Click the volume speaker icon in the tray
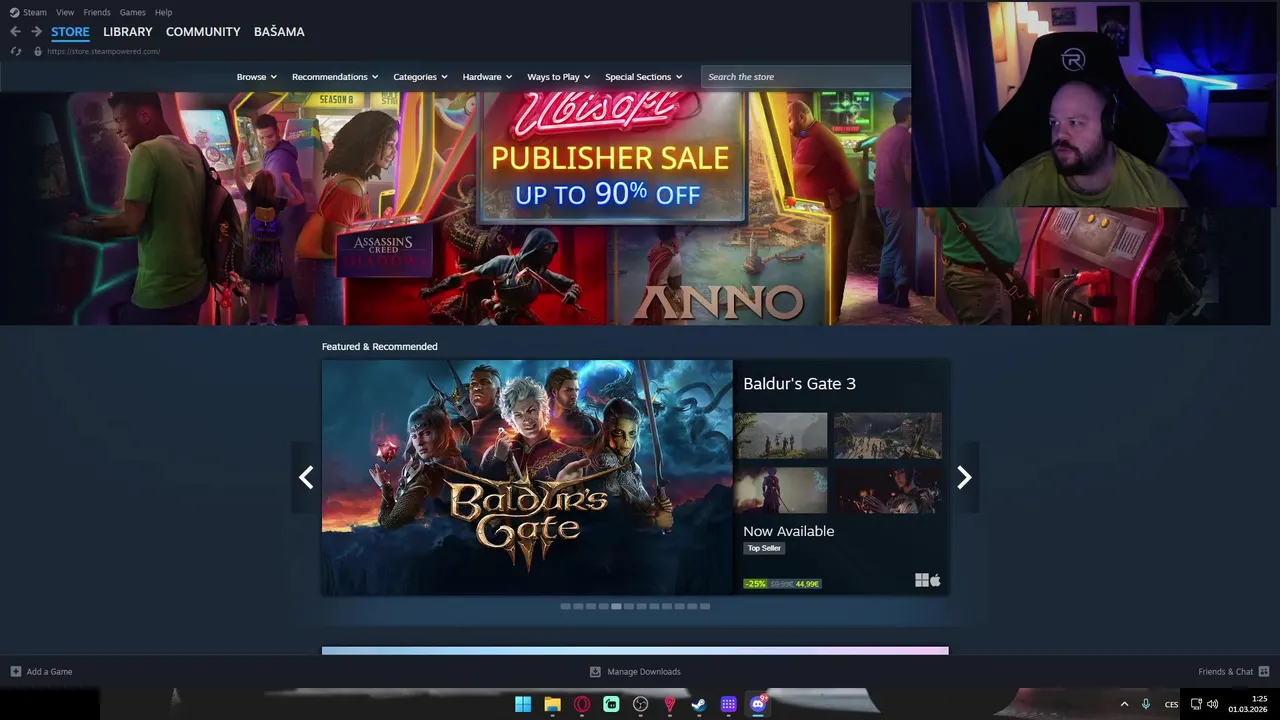This screenshot has width=1280, height=720. (1212, 704)
